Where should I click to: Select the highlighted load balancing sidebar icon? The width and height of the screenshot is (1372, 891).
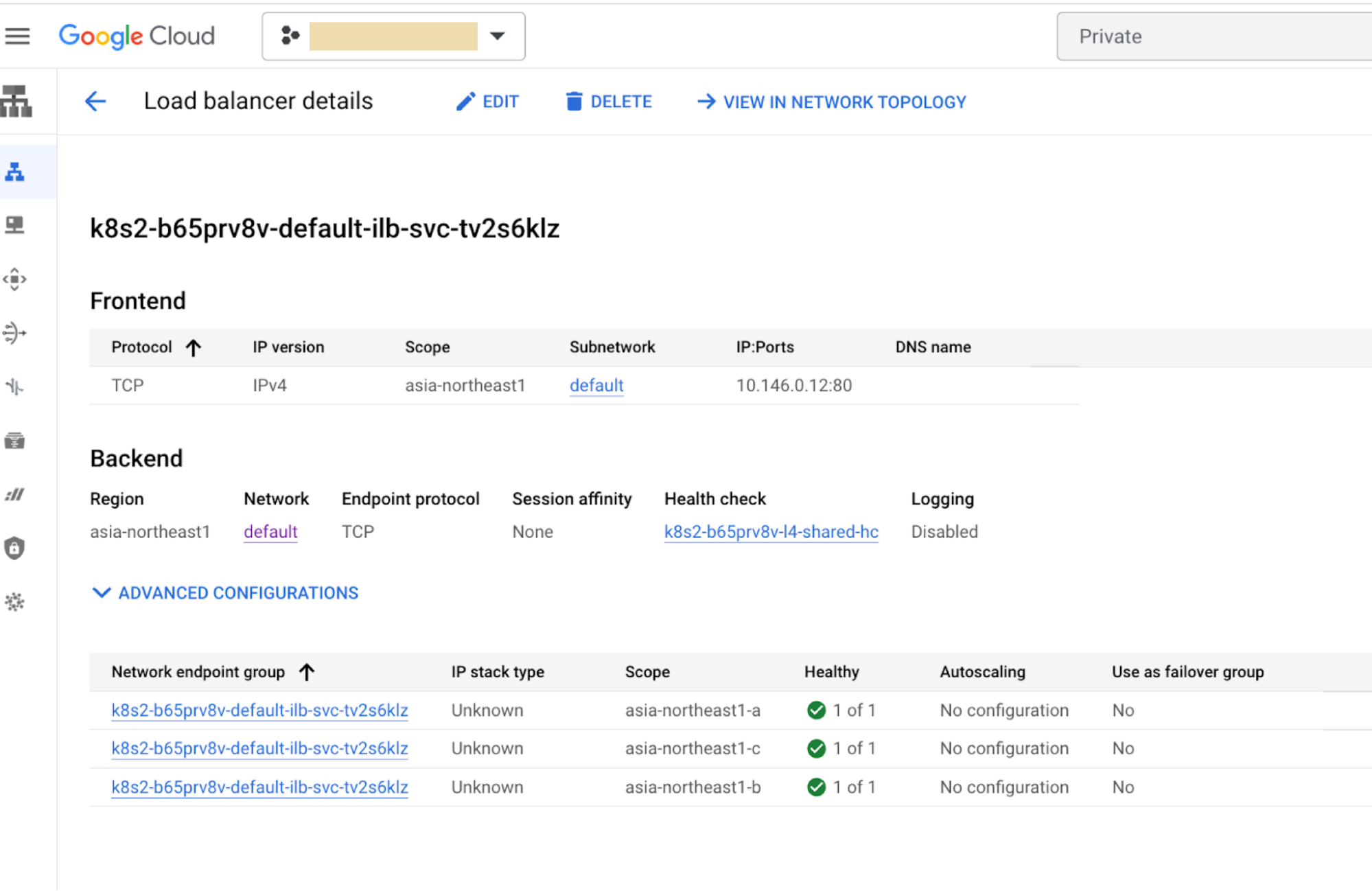[x=15, y=172]
